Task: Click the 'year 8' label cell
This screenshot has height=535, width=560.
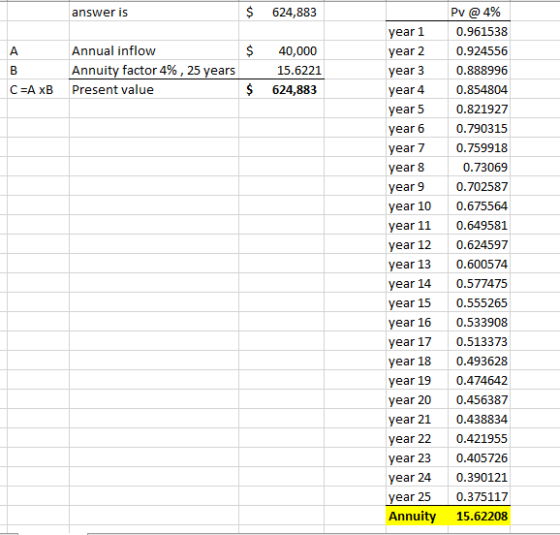Action: [417, 167]
